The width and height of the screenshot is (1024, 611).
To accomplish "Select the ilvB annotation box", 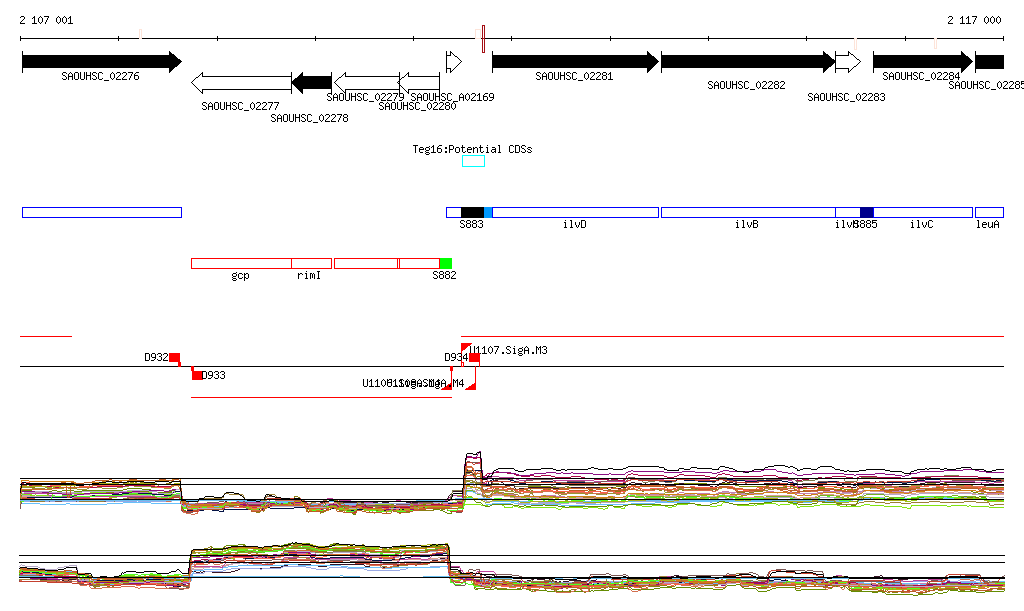I will point(747,212).
